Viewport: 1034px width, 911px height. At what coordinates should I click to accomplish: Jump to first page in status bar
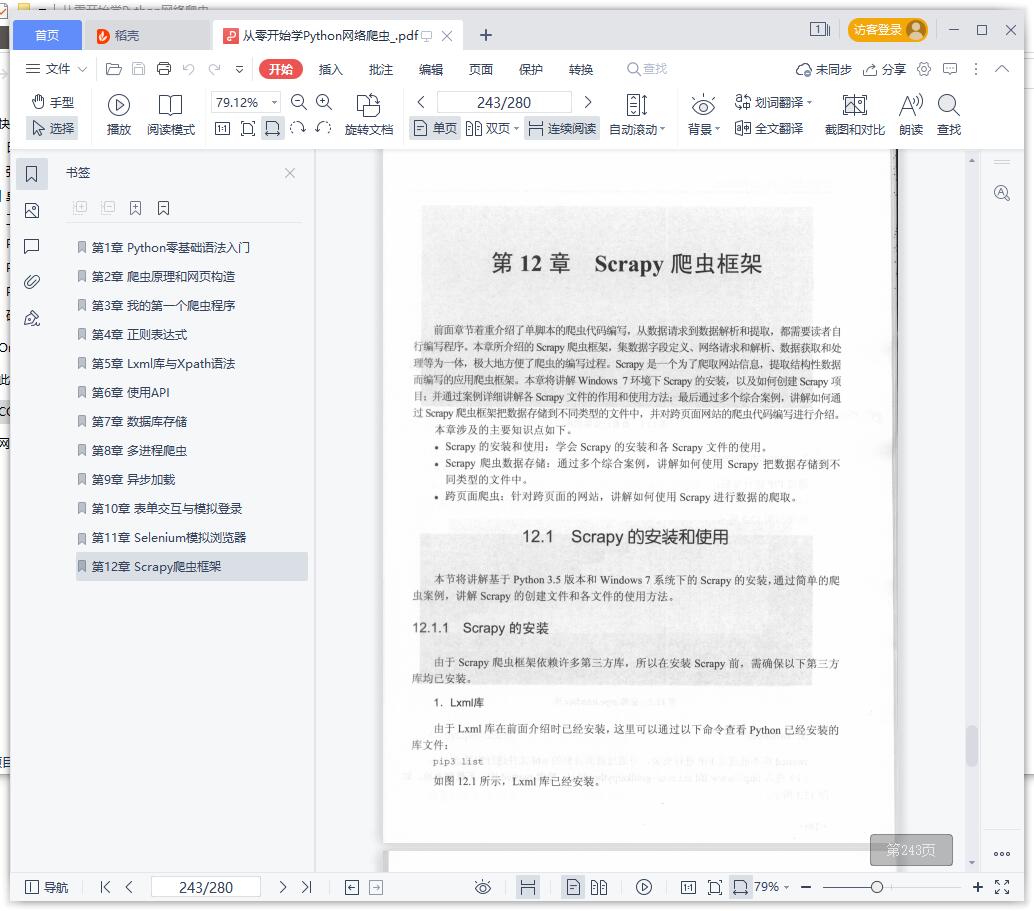point(105,887)
